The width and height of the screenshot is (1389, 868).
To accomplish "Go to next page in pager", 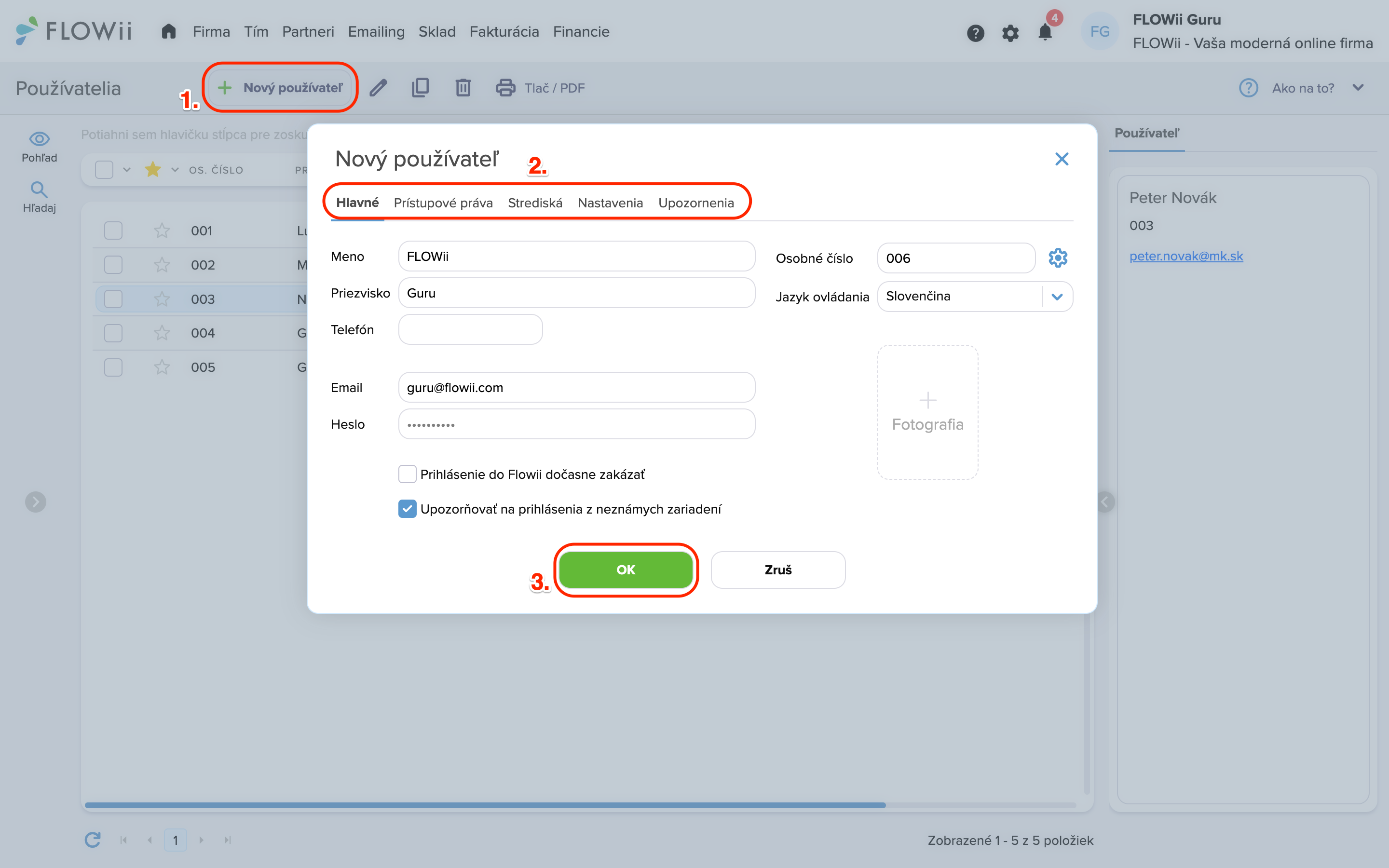I will pyautogui.click(x=202, y=840).
